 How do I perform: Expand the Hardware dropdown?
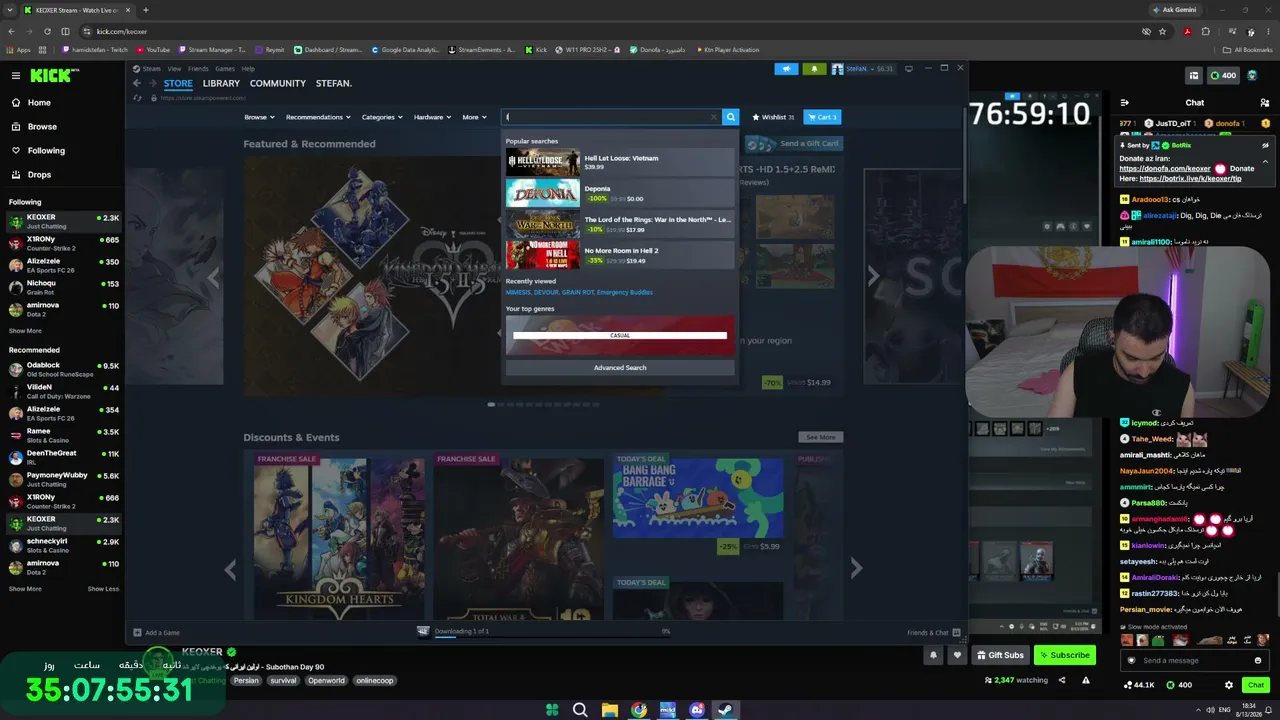pyautogui.click(x=432, y=117)
